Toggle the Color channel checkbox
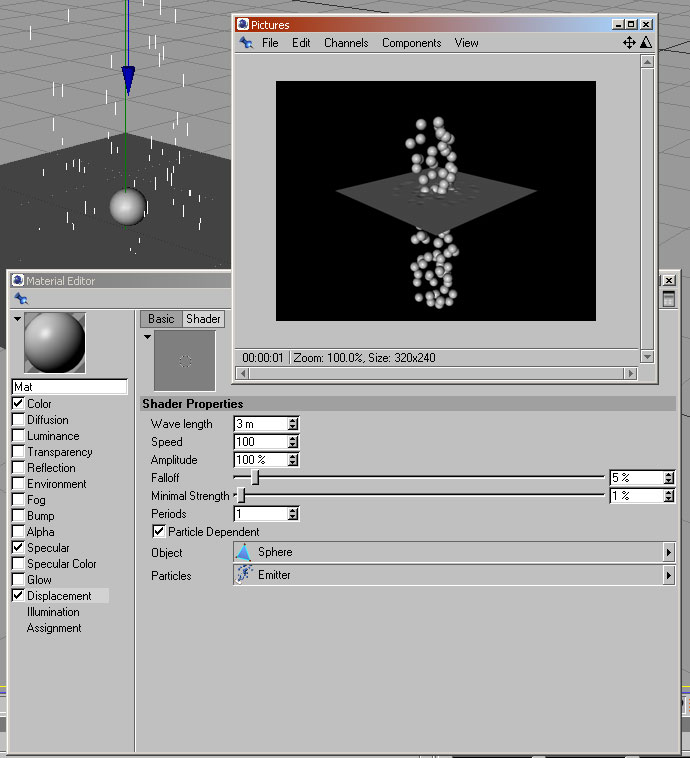690x758 pixels. (x=18, y=403)
